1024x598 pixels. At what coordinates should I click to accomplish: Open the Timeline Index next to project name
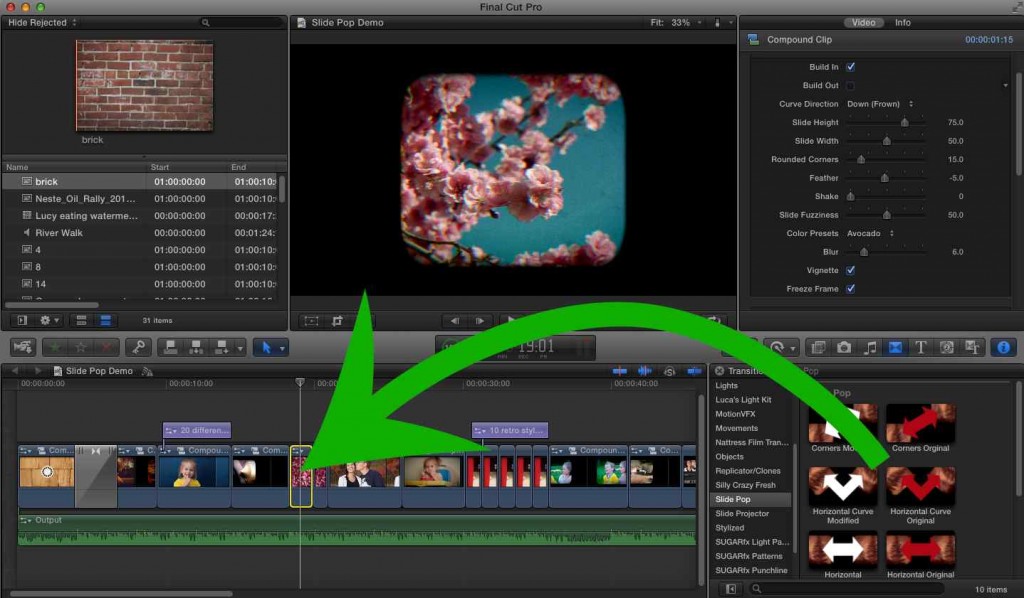pos(148,371)
